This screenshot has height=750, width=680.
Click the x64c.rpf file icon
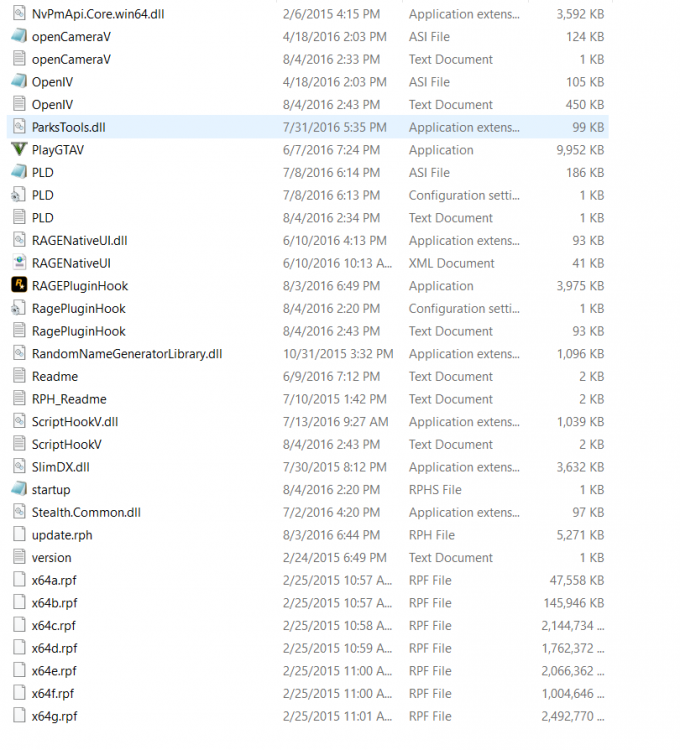click(x=19, y=625)
